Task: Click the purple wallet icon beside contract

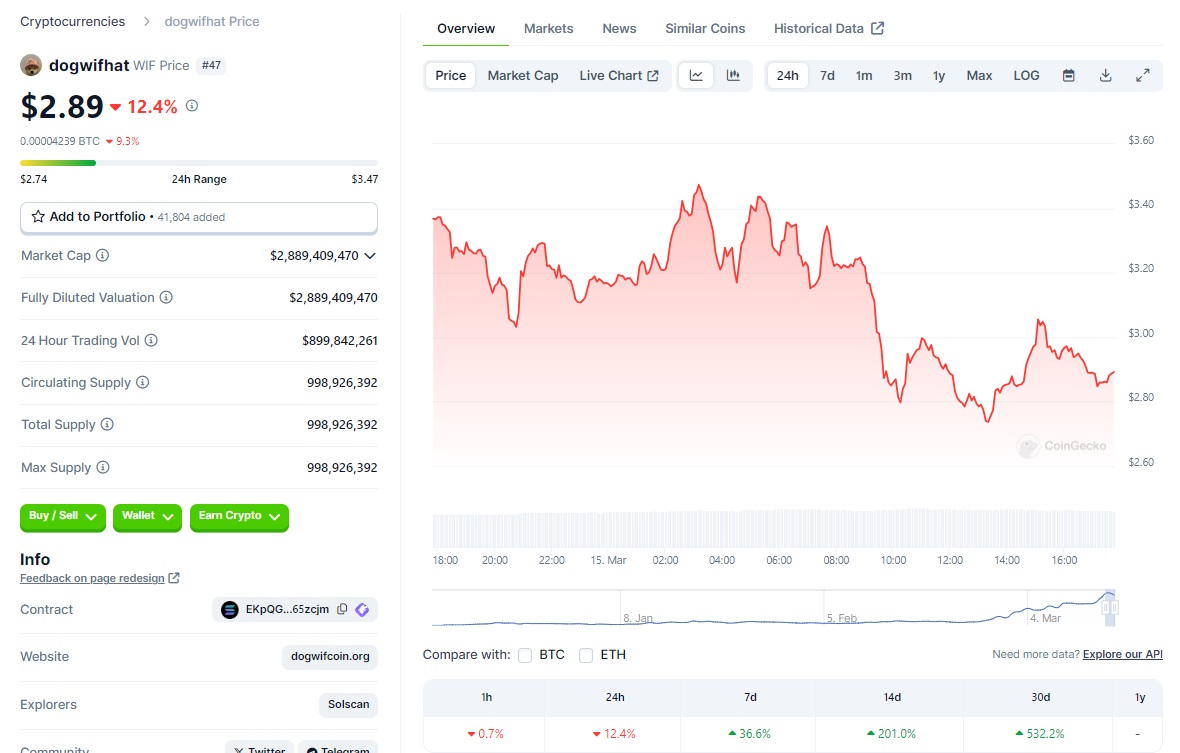Action: [362, 609]
